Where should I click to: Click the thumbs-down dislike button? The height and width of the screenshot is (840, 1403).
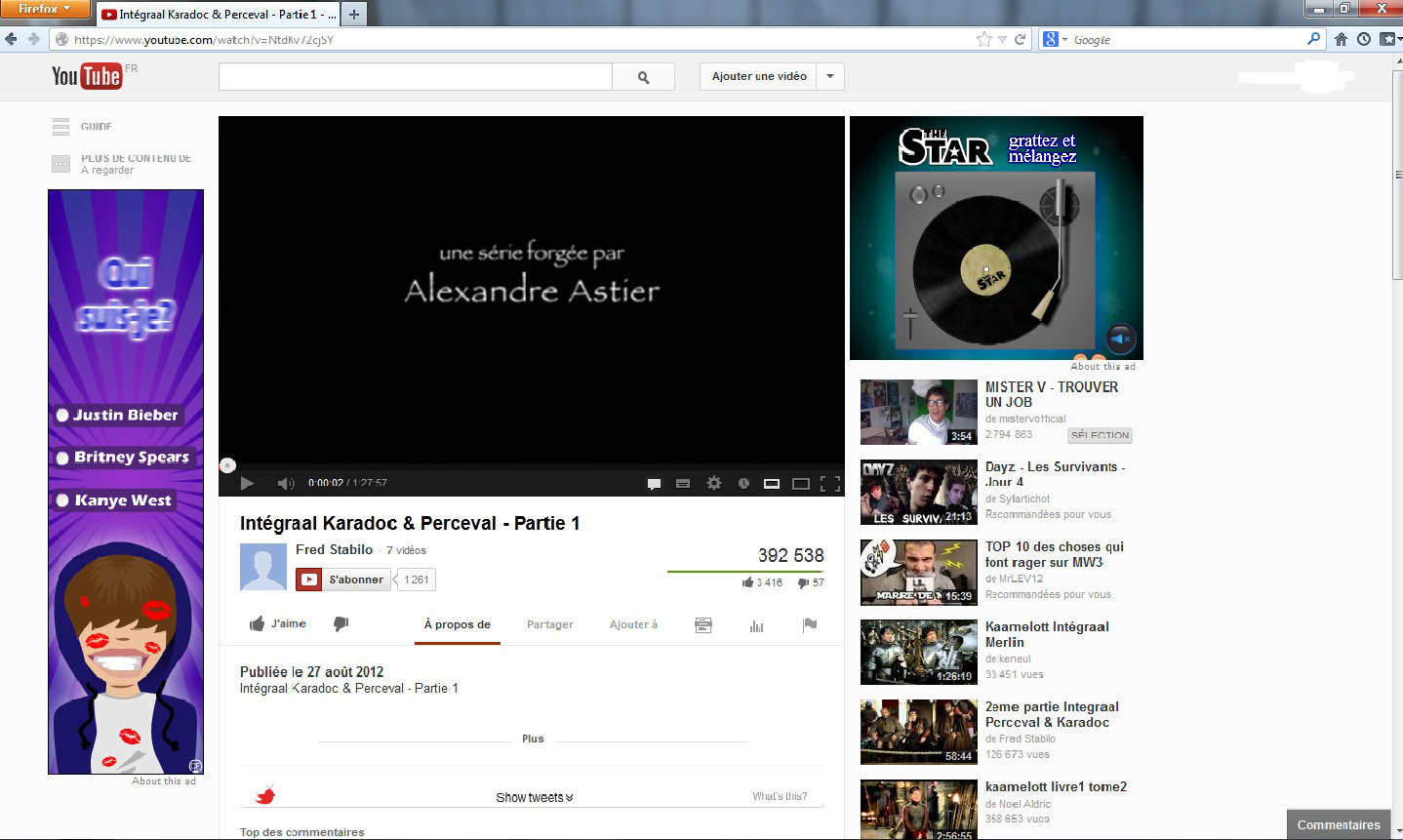point(341,624)
